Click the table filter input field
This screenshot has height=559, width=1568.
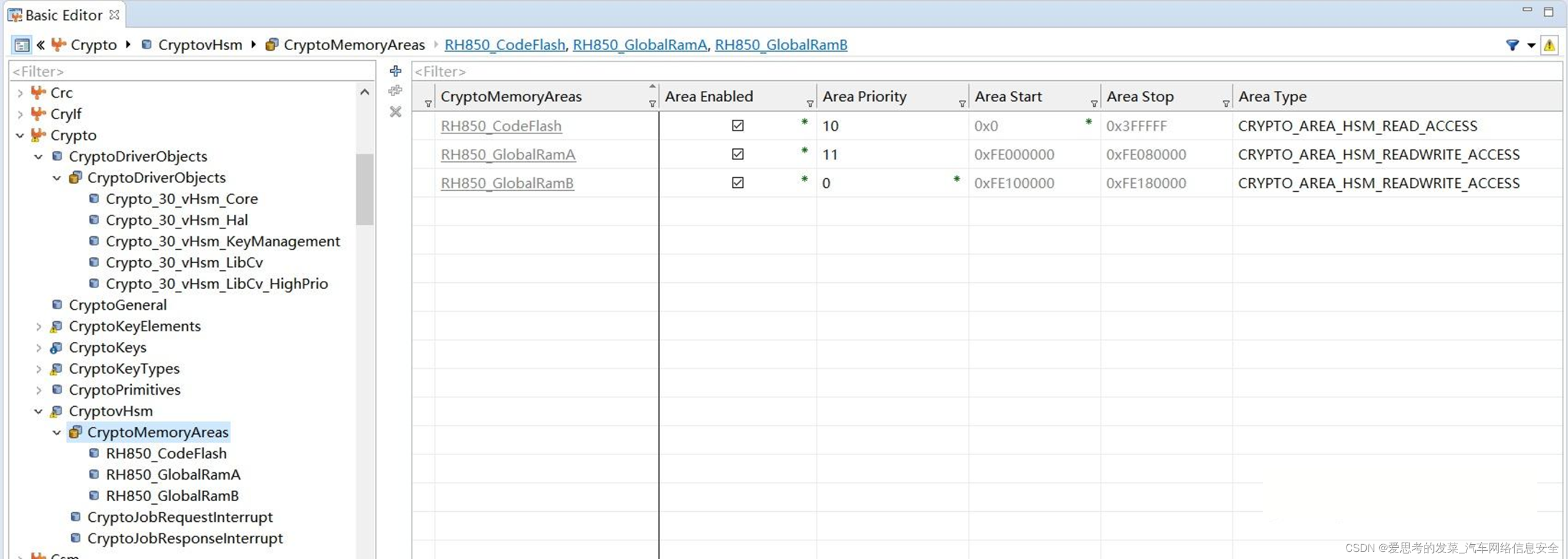pyautogui.click(x=986, y=71)
